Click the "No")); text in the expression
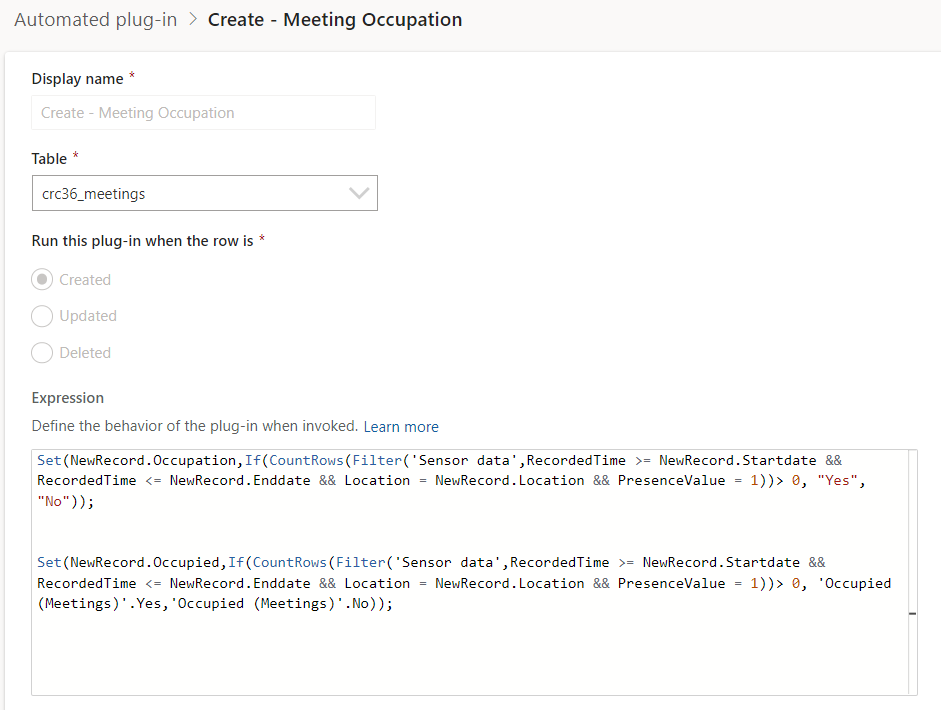Image resolution: width=941 pixels, height=710 pixels. click(65, 501)
